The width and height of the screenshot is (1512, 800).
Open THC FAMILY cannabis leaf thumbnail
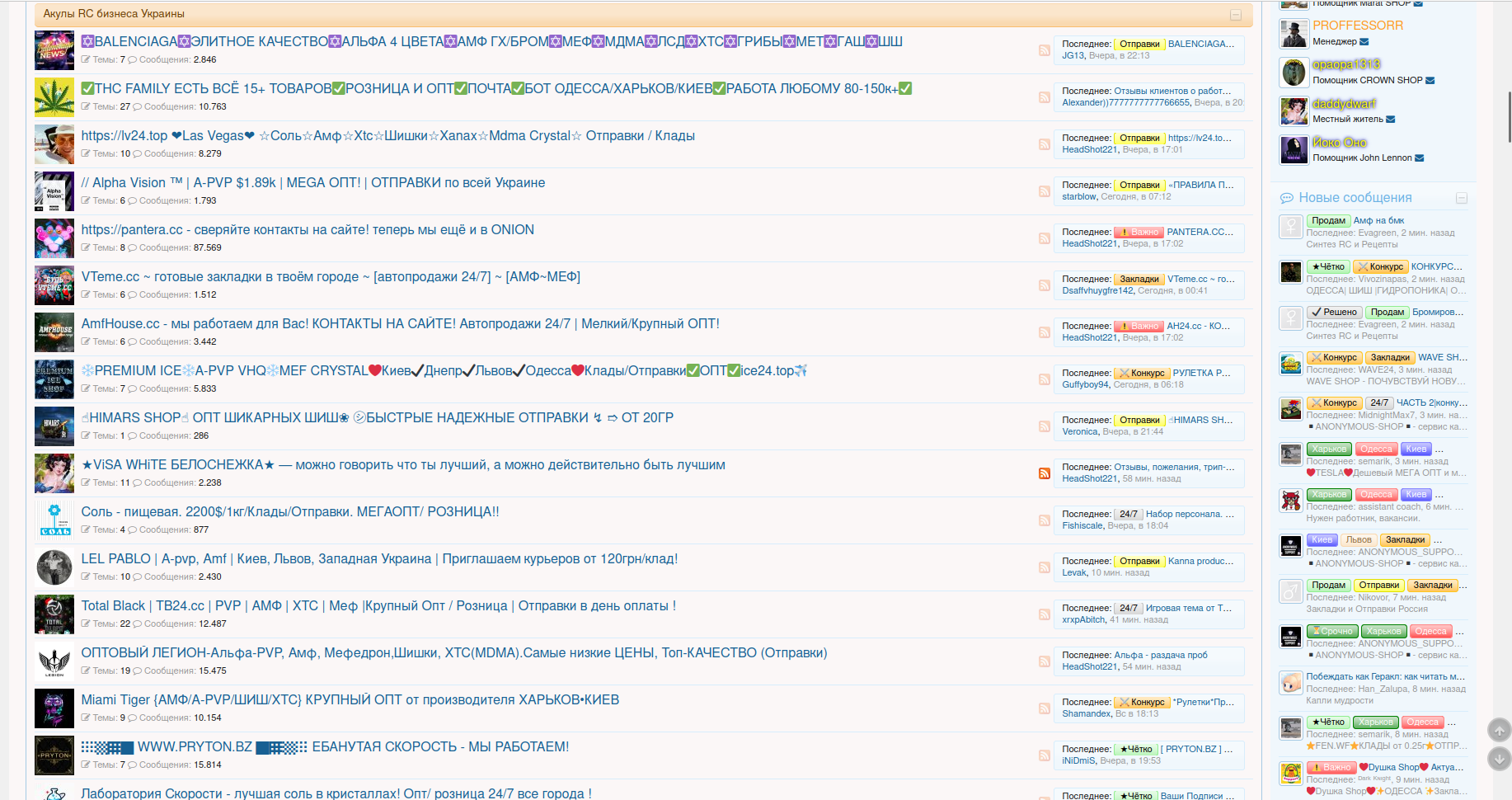(x=54, y=97)
